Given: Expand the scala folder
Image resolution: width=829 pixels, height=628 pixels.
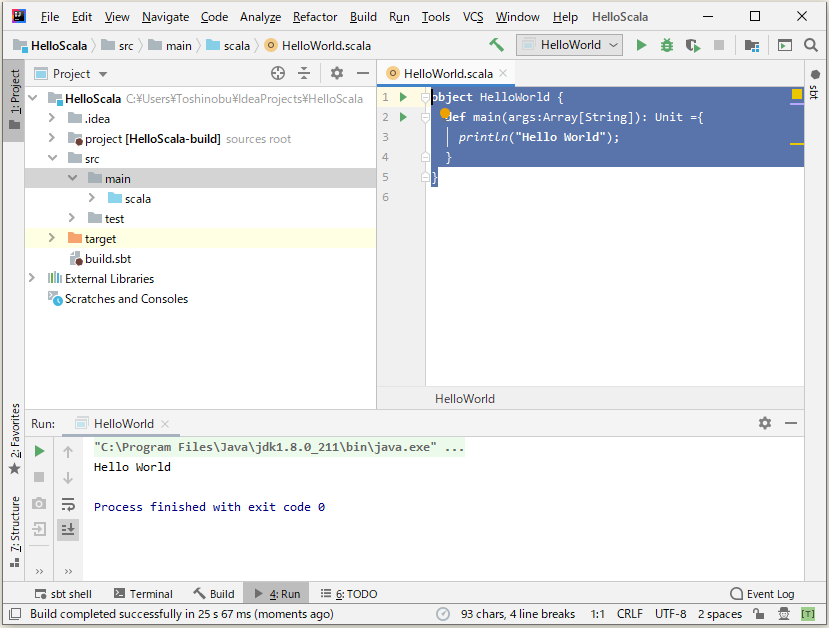Looking at the screenshot, I should pyautogui.click(x=92, y=198).
